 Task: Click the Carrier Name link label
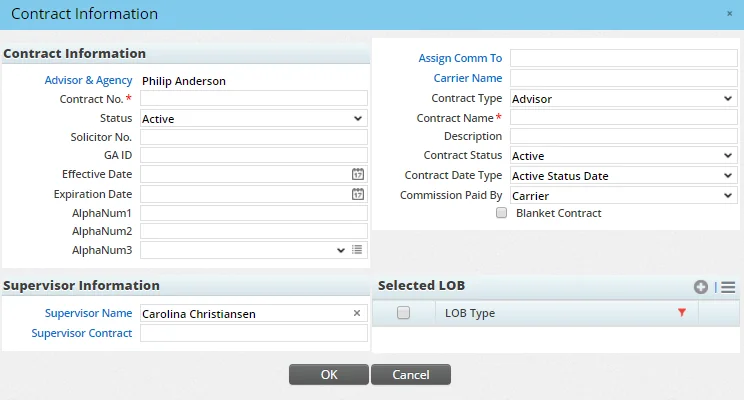click(x=467, y=78)
